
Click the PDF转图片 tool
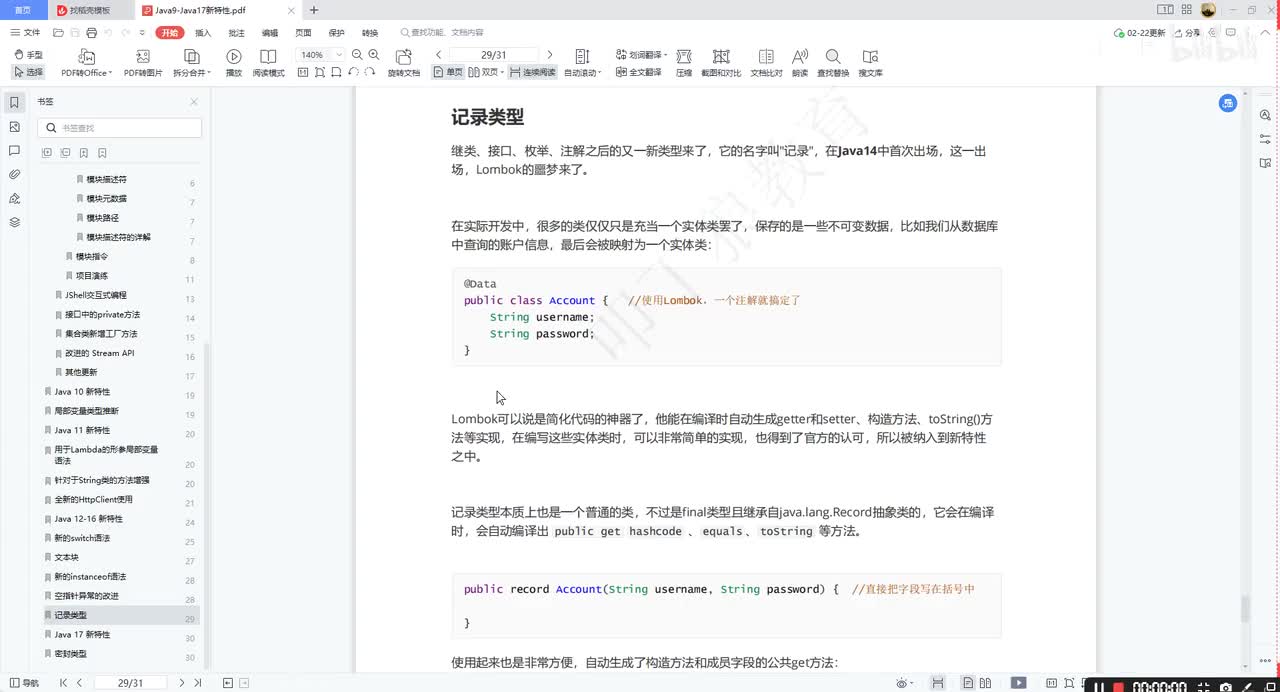coord(143,63)
